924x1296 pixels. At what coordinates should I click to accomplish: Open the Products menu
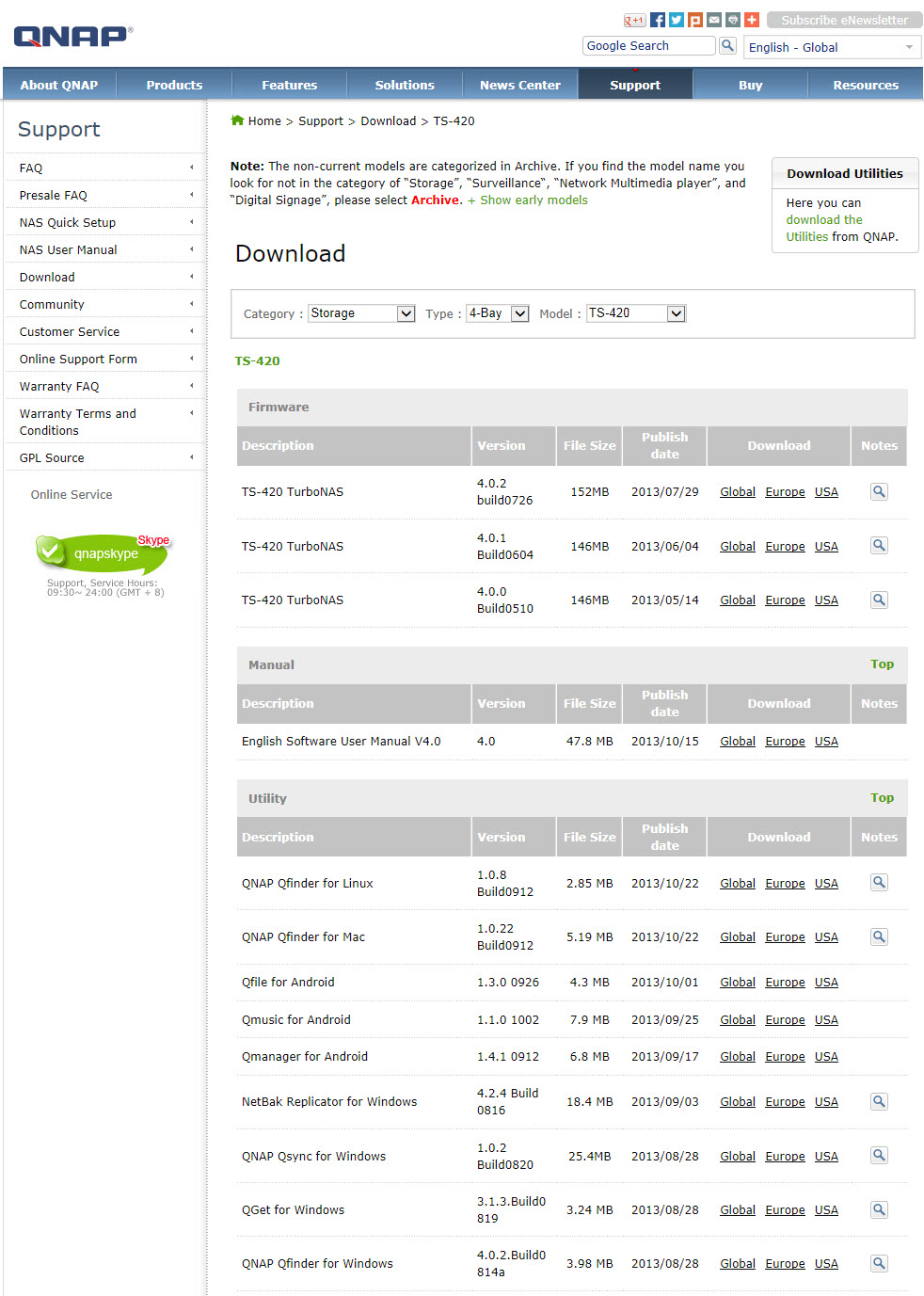click(174, 85)
